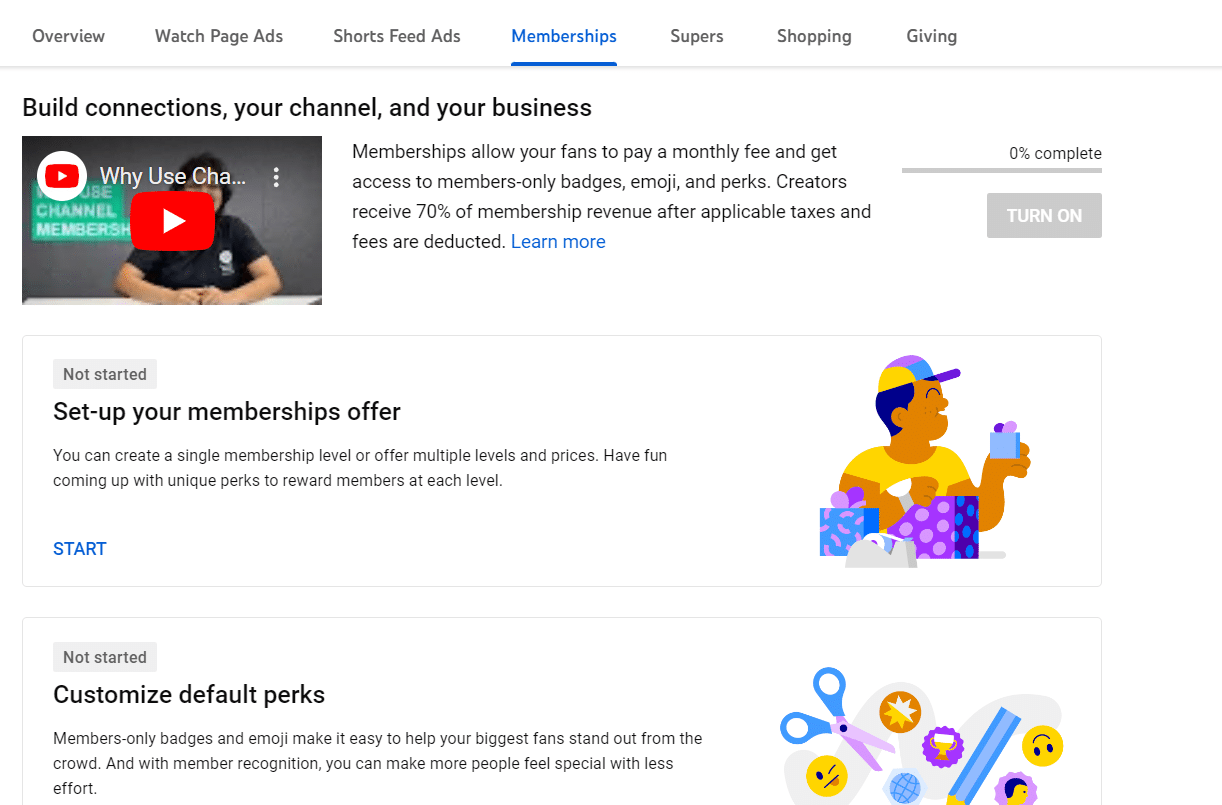Click the Not started badge on default perks
The image size is (1222, 805).
coord(104,657)
